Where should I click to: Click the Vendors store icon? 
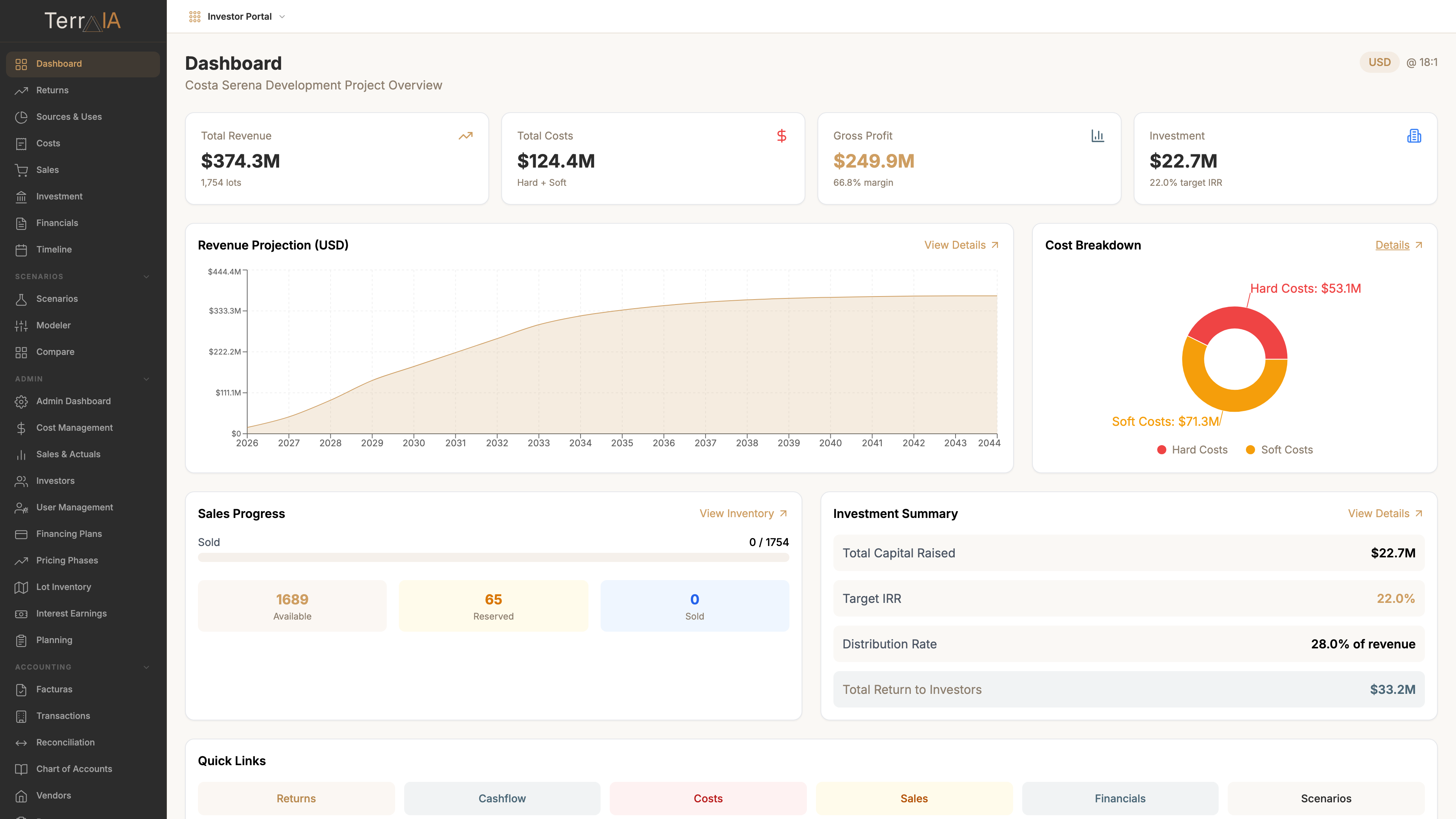(22, 796)
